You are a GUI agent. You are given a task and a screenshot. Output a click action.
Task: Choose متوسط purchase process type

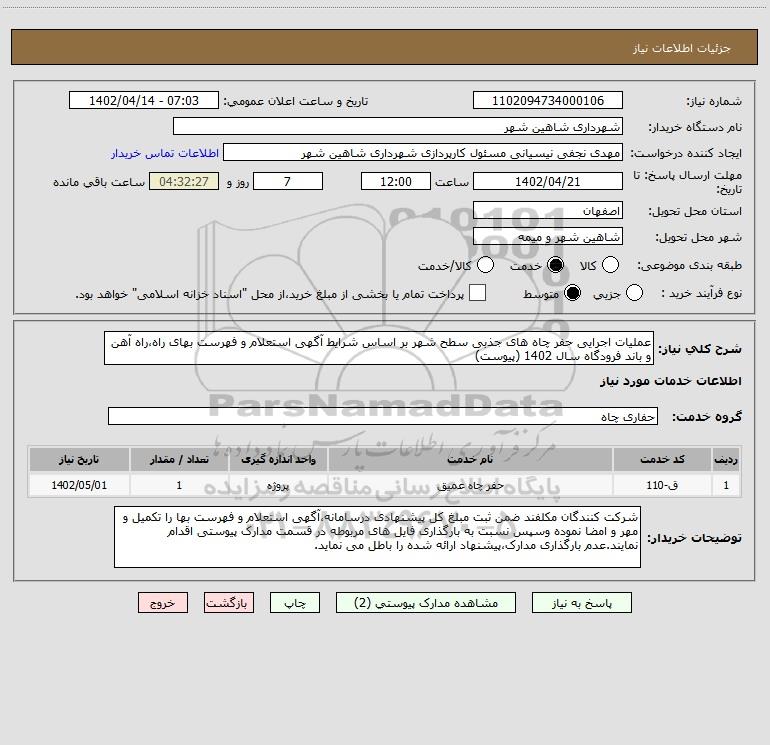click(x=573, y=293)
